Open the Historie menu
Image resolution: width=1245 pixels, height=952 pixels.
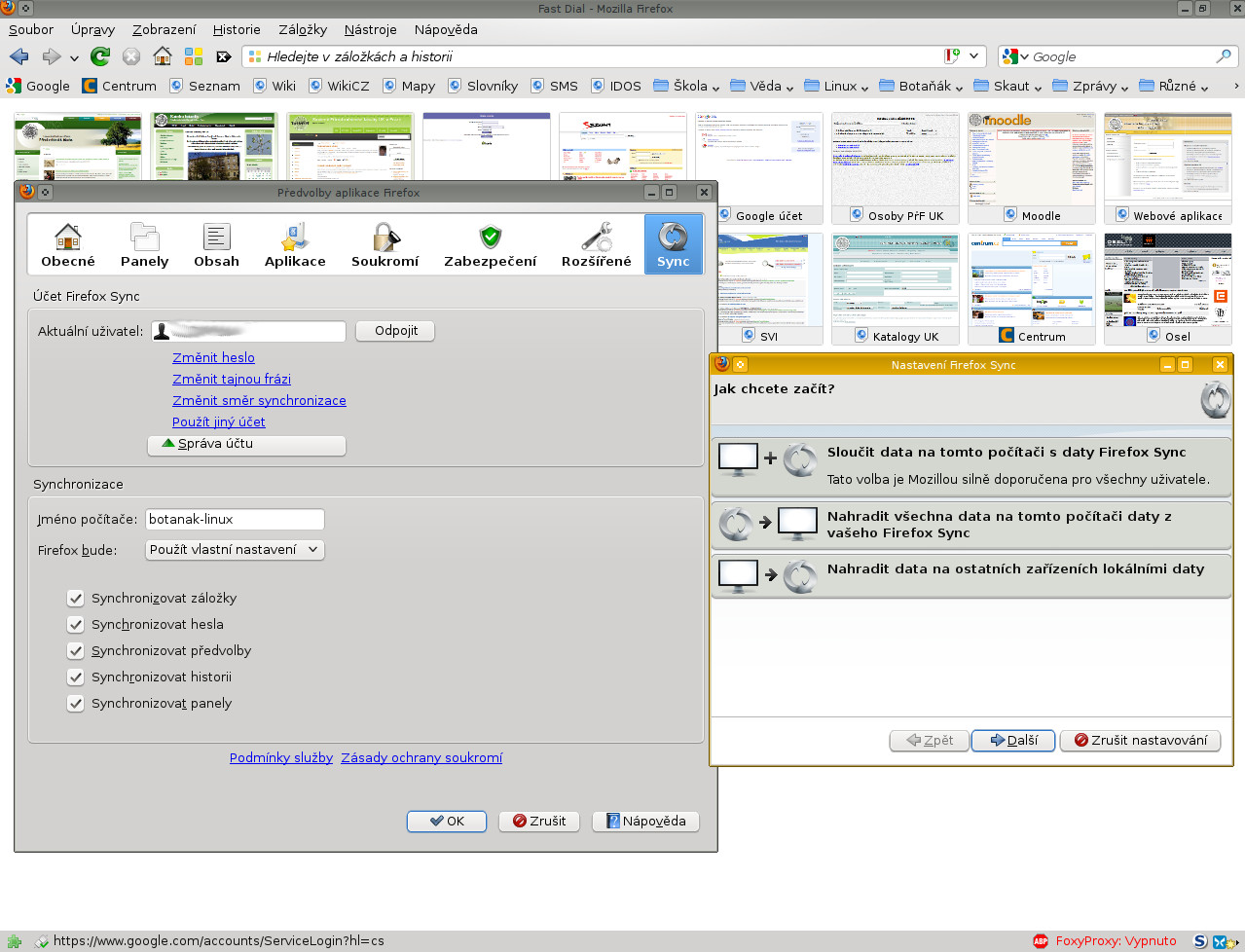tap(237, 29)
